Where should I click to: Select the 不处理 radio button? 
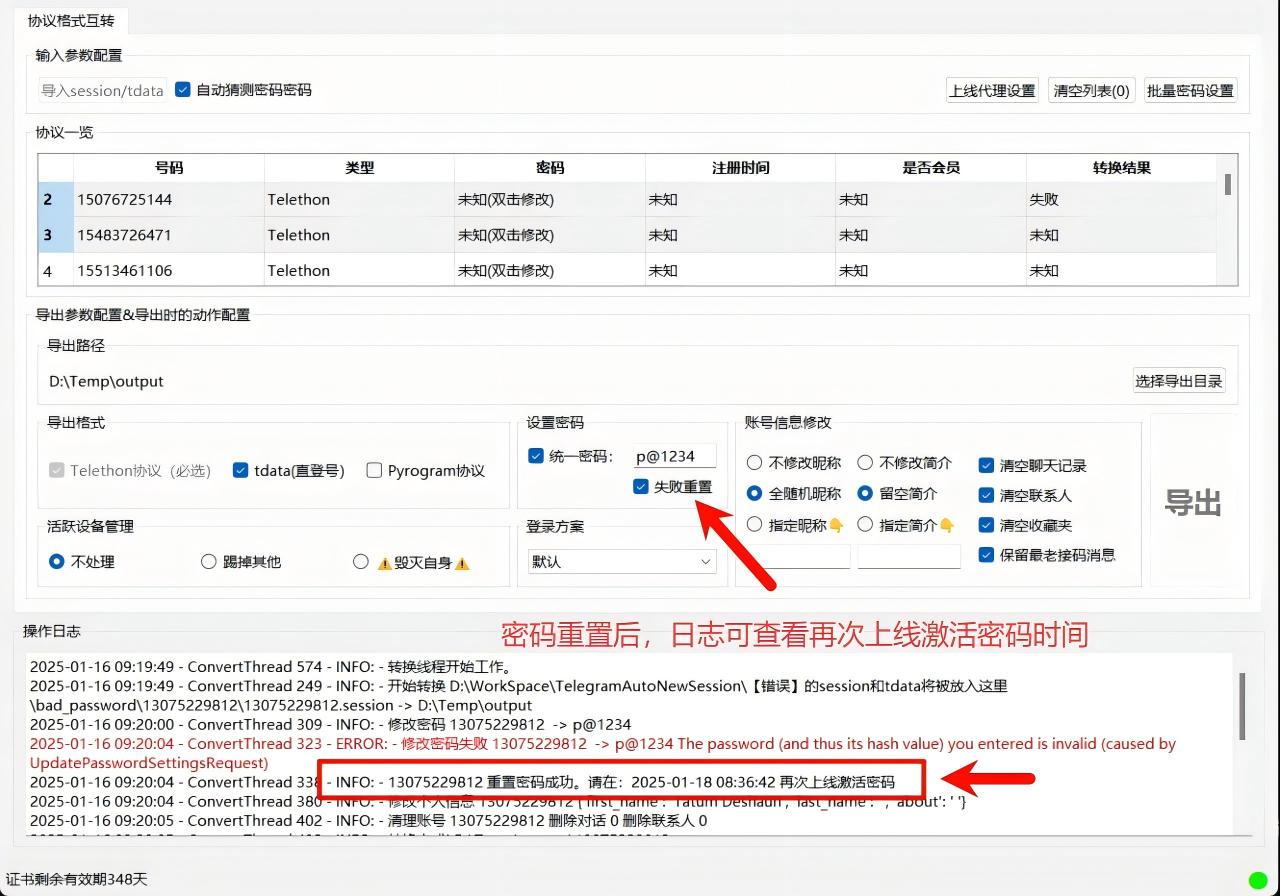[x=57, y=562]
